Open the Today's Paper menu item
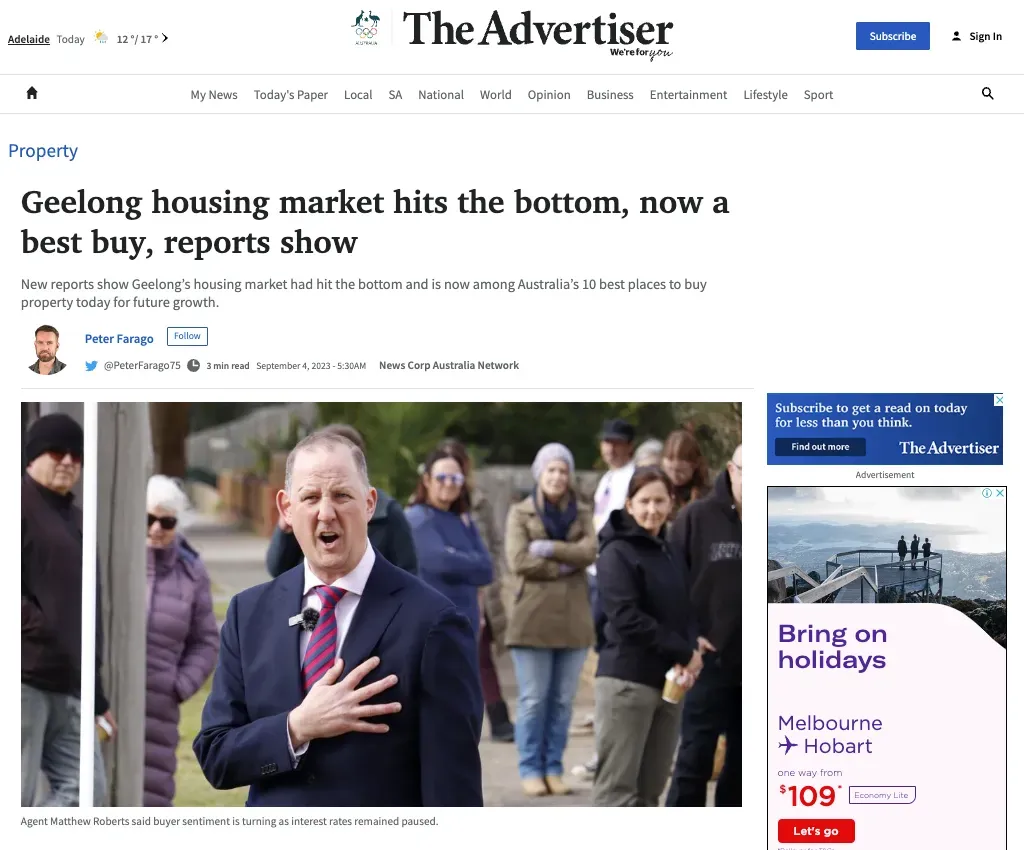The height and width of the screenshot is (850, 1024). point(291,95)
